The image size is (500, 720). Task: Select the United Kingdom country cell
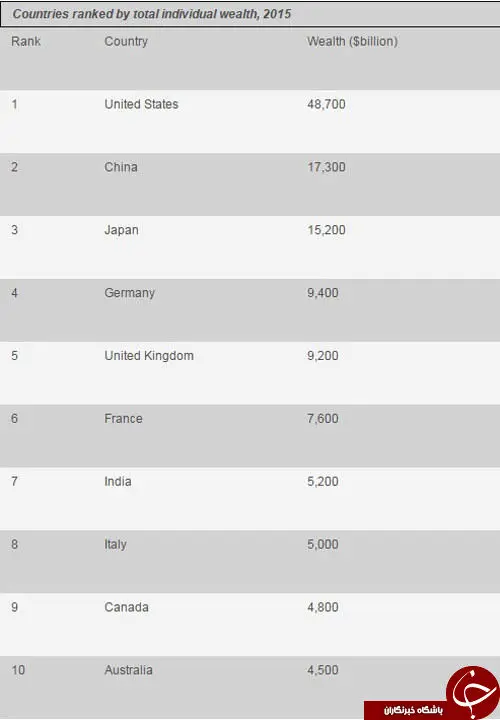[149, 356]
